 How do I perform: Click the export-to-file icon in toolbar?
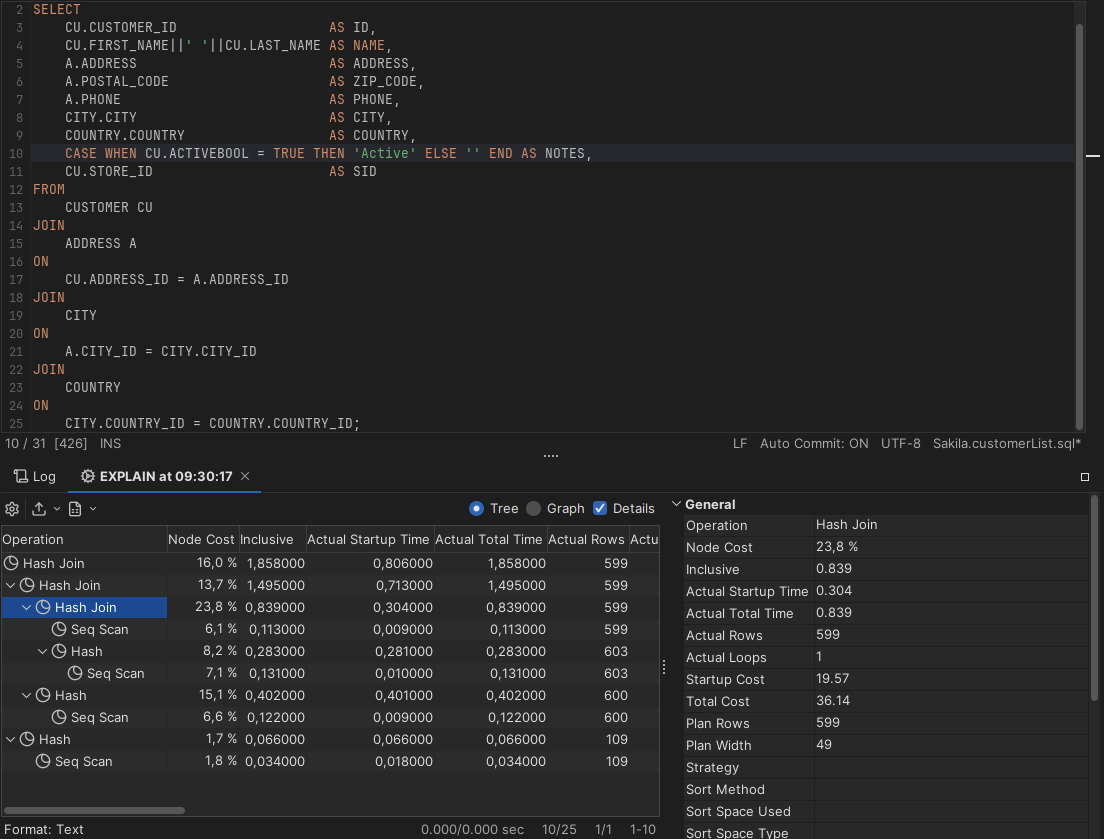(74, 509)
